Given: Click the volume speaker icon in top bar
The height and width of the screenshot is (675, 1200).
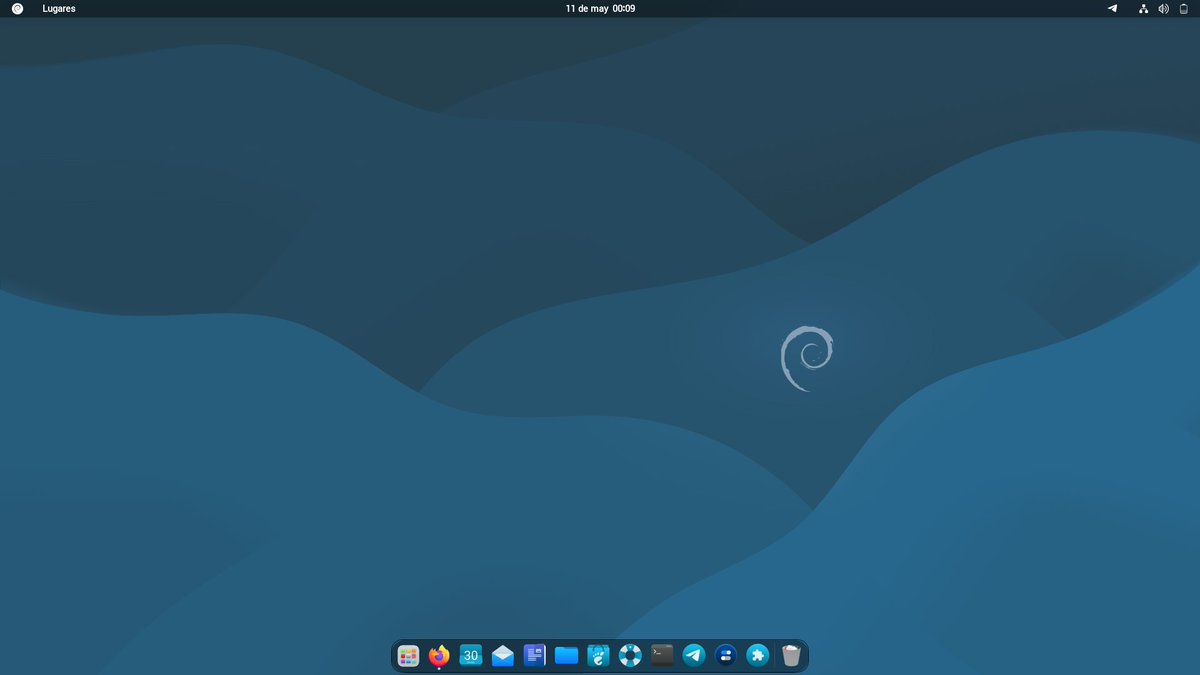Looking at the screenshot, I should click(1163, 8).
